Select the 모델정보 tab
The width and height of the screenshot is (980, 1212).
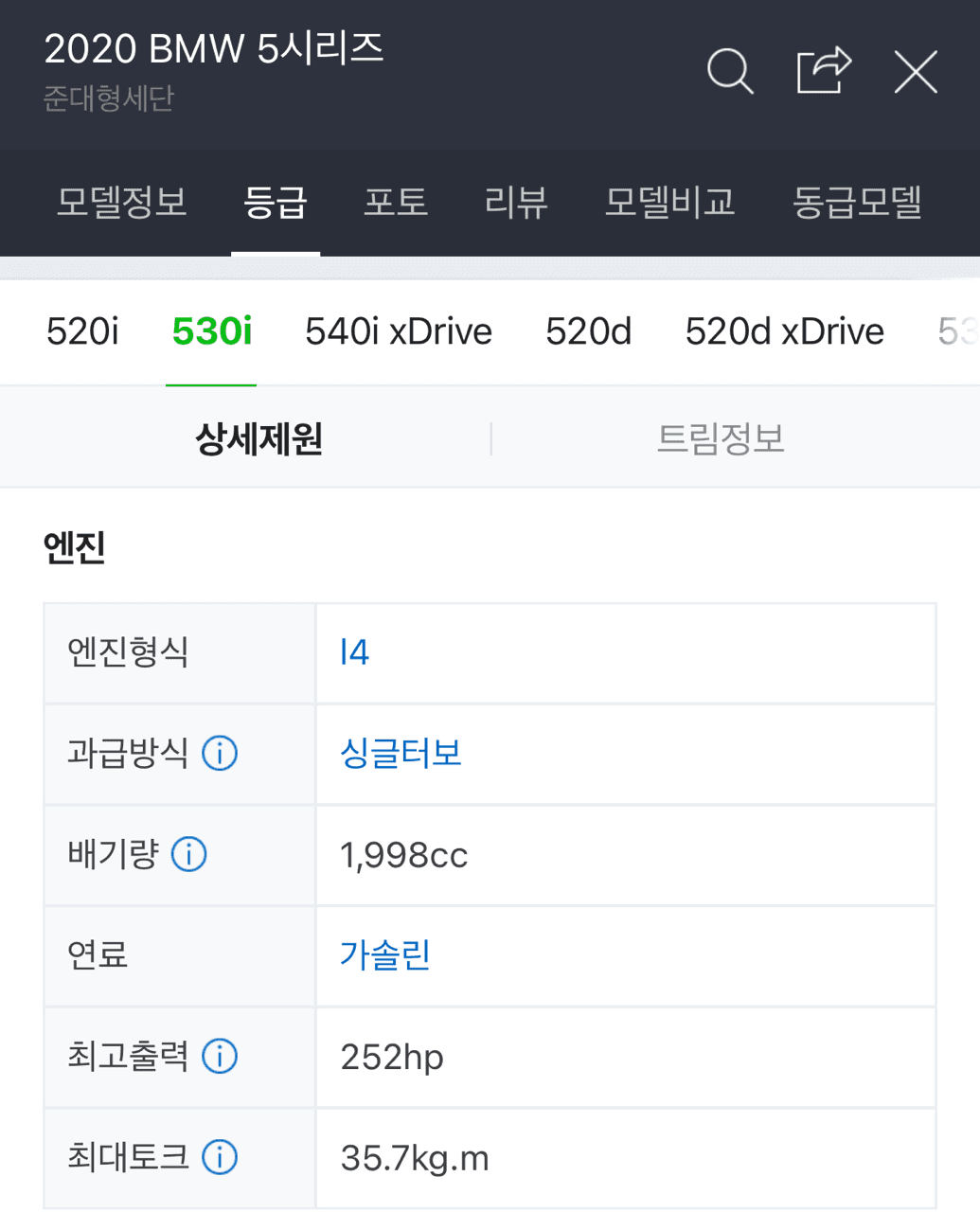tap(121, 203)
